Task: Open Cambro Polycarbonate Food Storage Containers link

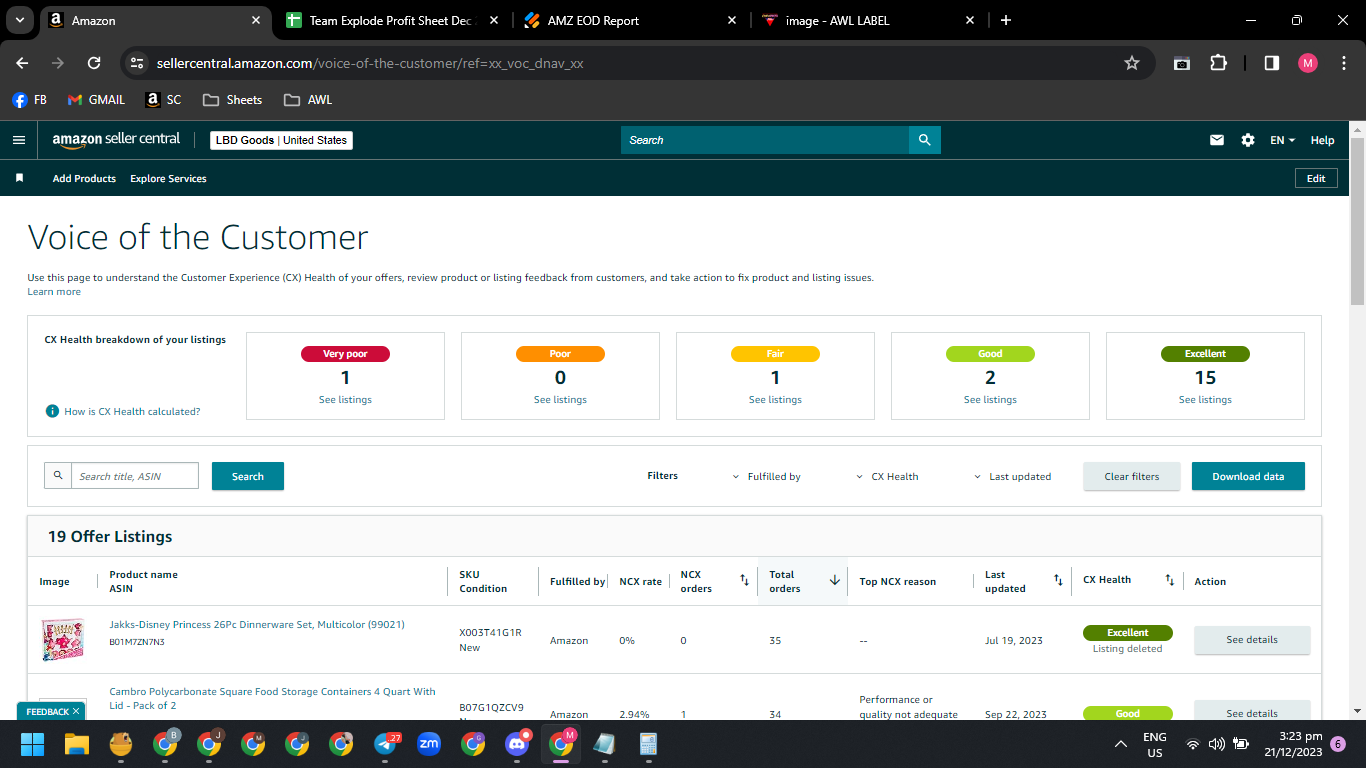Action: [272, 698]
